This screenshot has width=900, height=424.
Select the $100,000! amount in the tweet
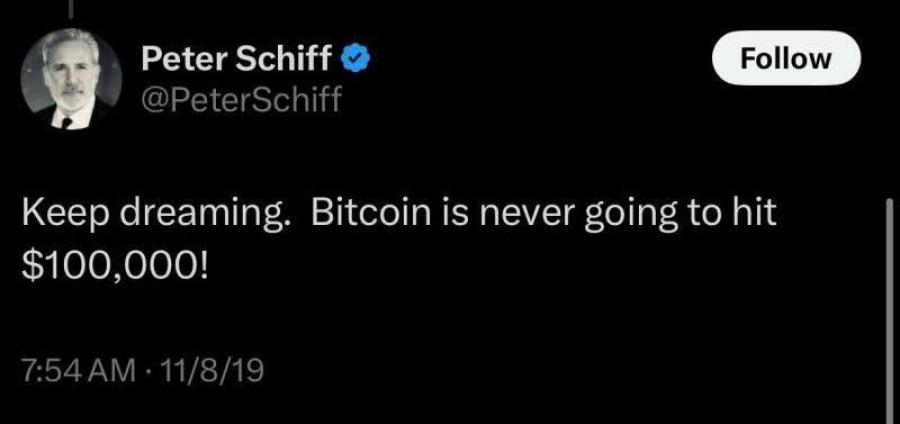[x=115, y=266]
